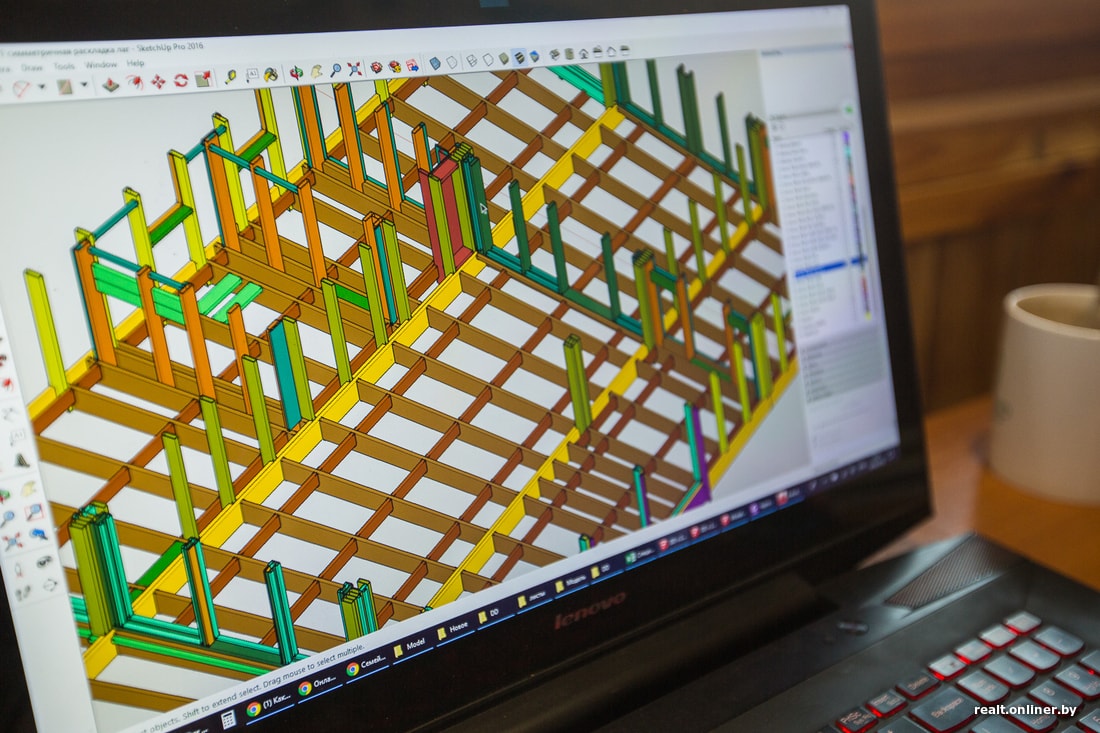Select Zoom tool in left toolbar
Viewport: 1100px width, 733px height.
point(8,518)
